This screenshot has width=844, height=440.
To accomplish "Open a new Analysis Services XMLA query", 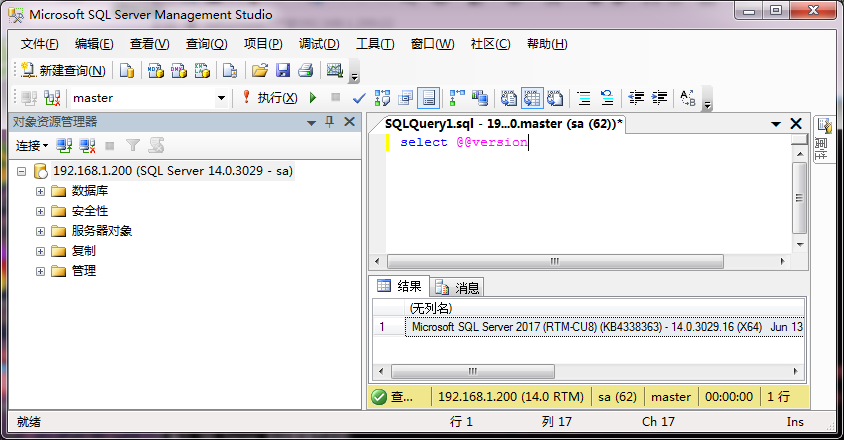I will coord(202,70).
